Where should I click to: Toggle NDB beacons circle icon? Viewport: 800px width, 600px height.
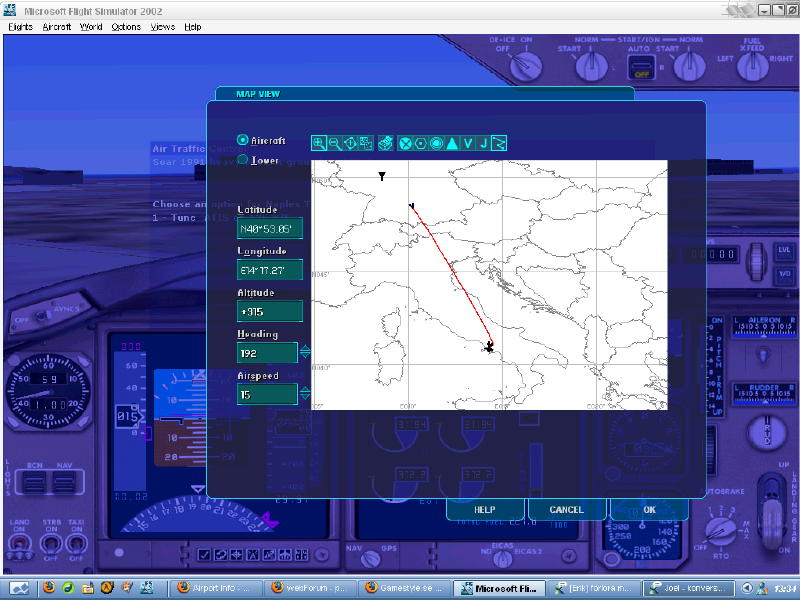click(436, 143)
